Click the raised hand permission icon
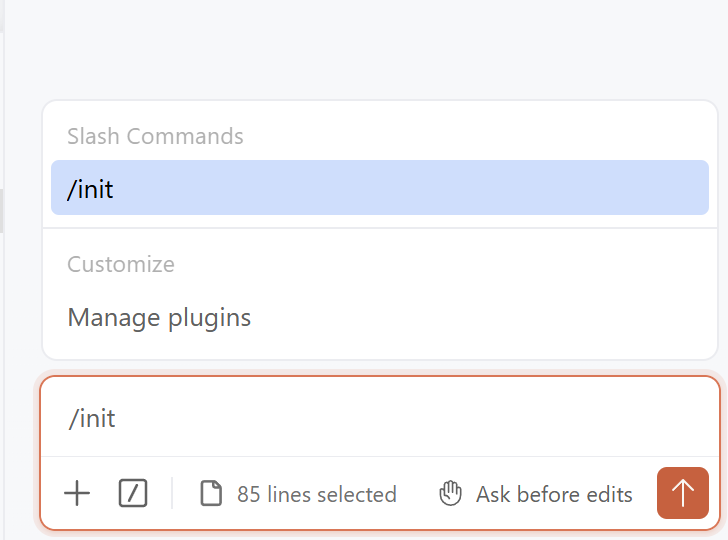728x540 pixels. [450, 493]
